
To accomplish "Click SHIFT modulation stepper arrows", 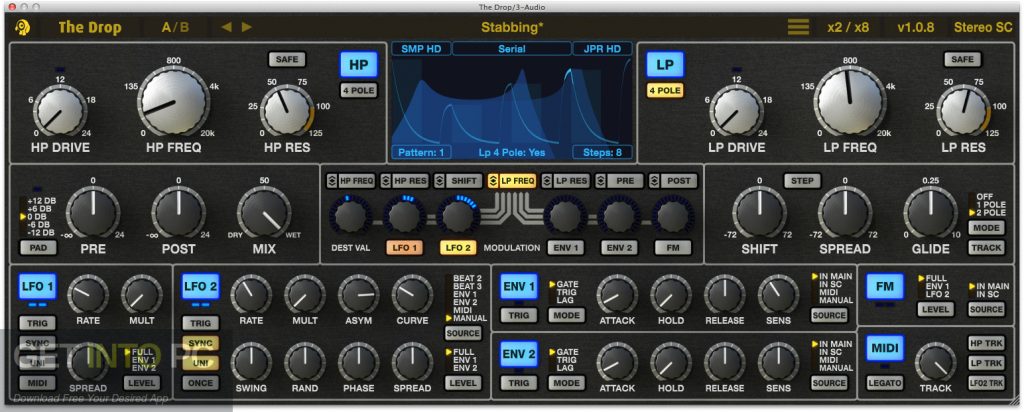I will pos(440,181).
